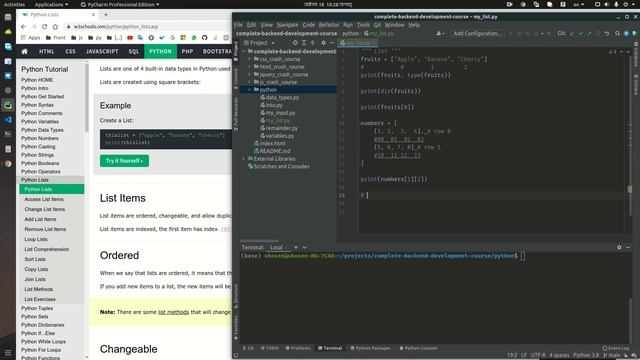The image size is (640, 360).
Task: Open Scratches and Consoles node
Action: [281, 167]
